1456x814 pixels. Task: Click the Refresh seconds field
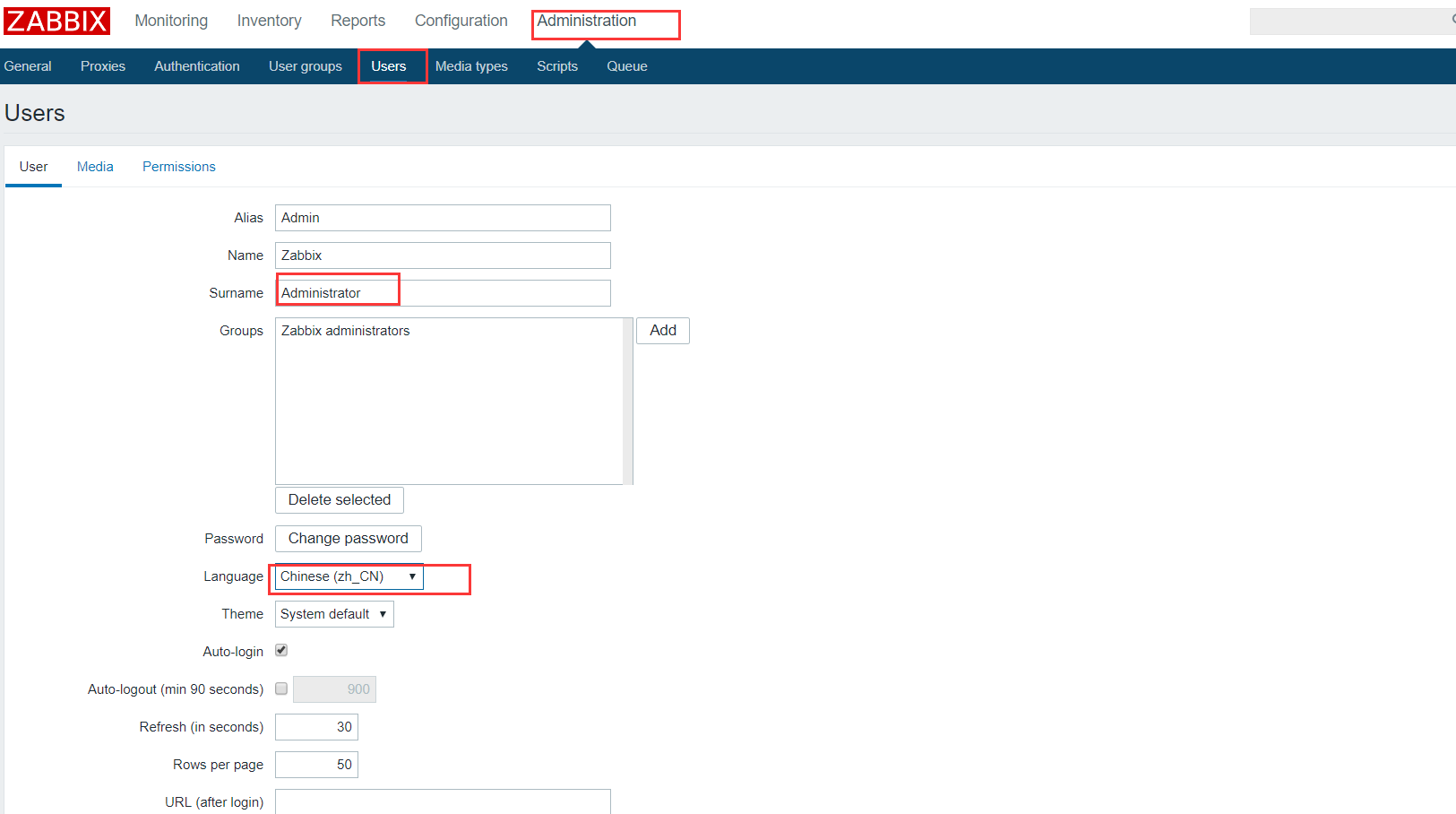click(316, 727)
